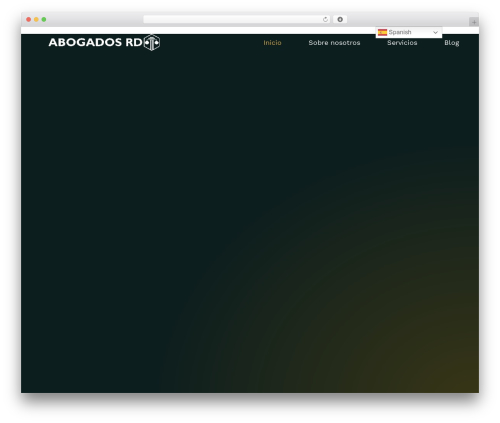Image resolution: width=500 pixels, height=423 pixels.
Task: Open the Inicio menu item
Action: 272,43
